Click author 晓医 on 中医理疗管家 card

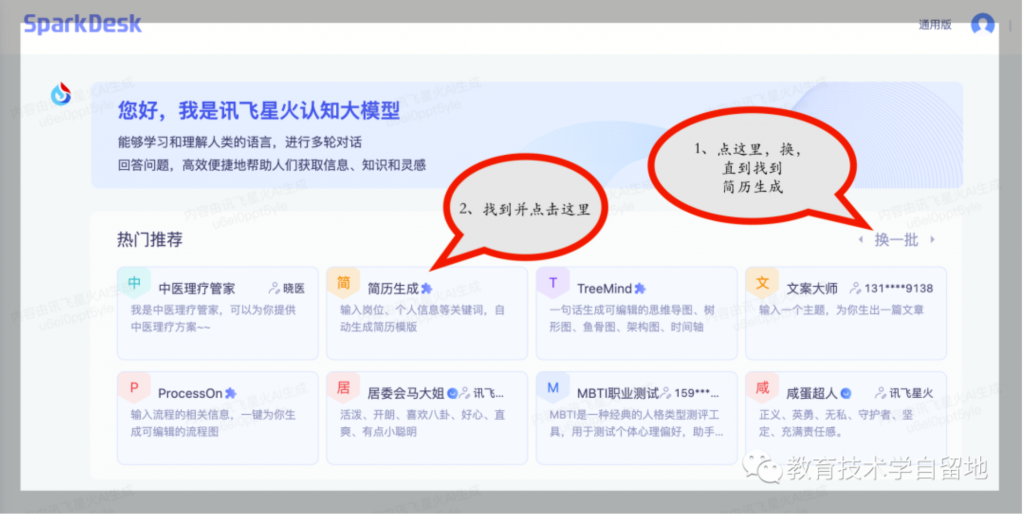coord(294,289)
